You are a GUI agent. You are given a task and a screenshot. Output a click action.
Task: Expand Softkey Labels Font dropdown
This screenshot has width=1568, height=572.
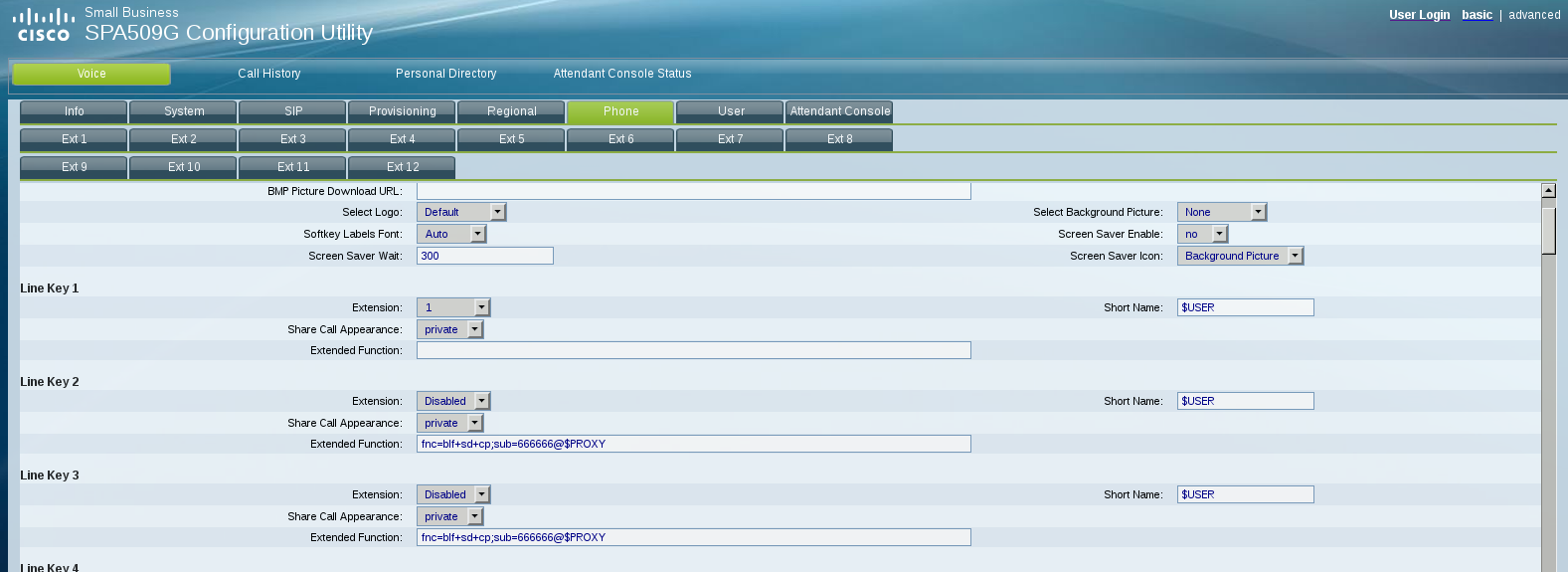(450, 234)
